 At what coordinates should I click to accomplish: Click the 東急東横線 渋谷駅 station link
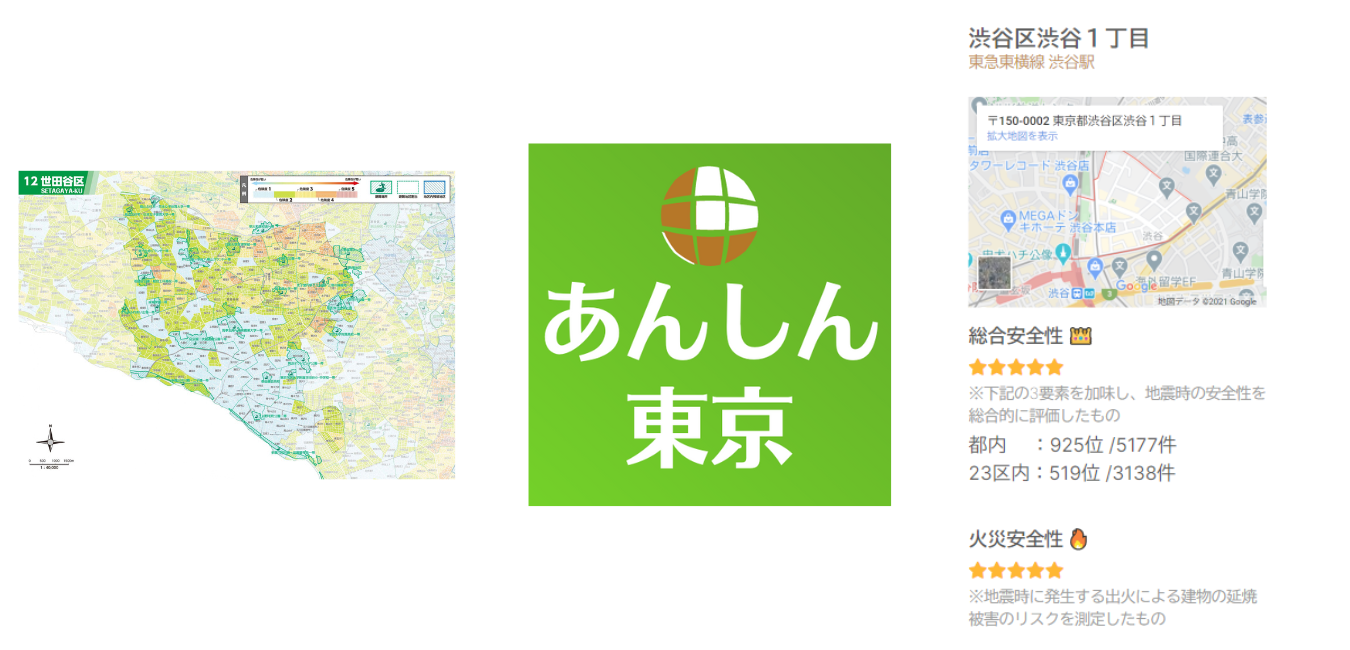point(1031,62)
